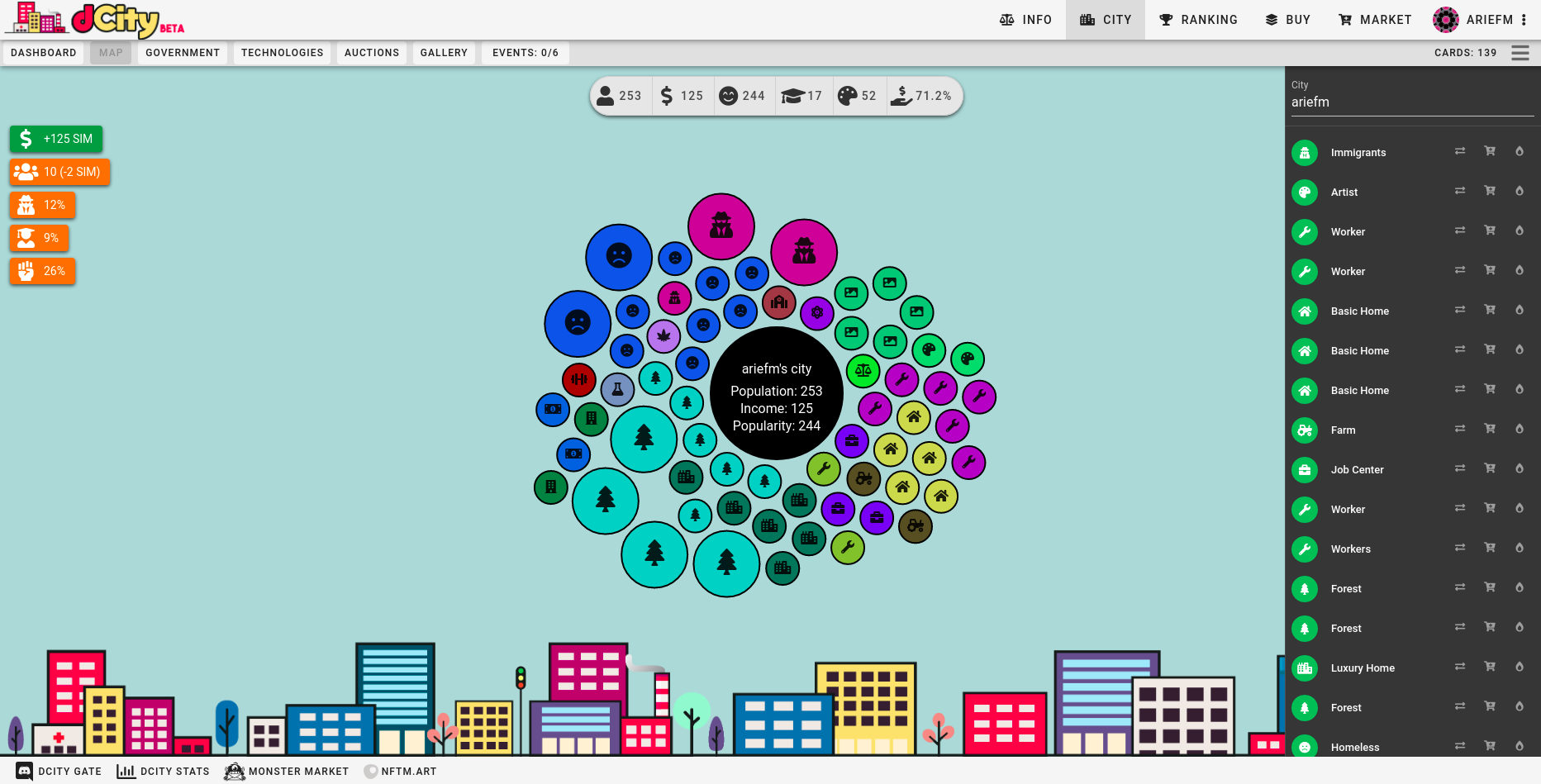Image resolution: width=1541 pixels, height=784 pixels.
Task: Click the education stat showing 17
Action: 802,96
